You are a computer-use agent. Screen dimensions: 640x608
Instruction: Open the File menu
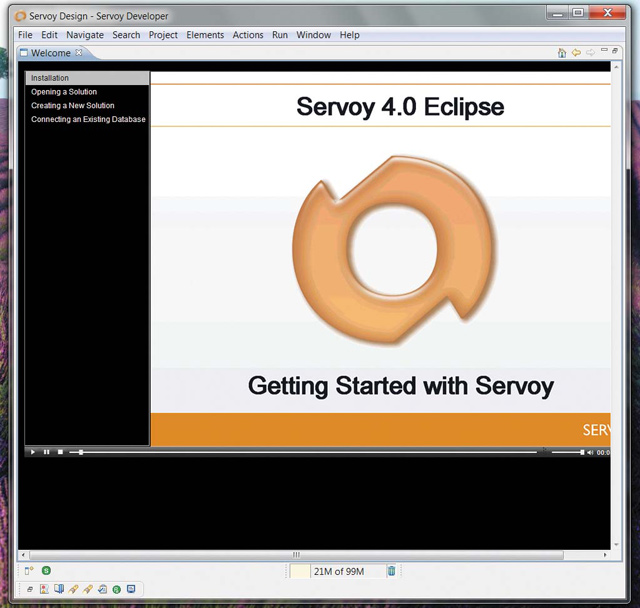25,35
